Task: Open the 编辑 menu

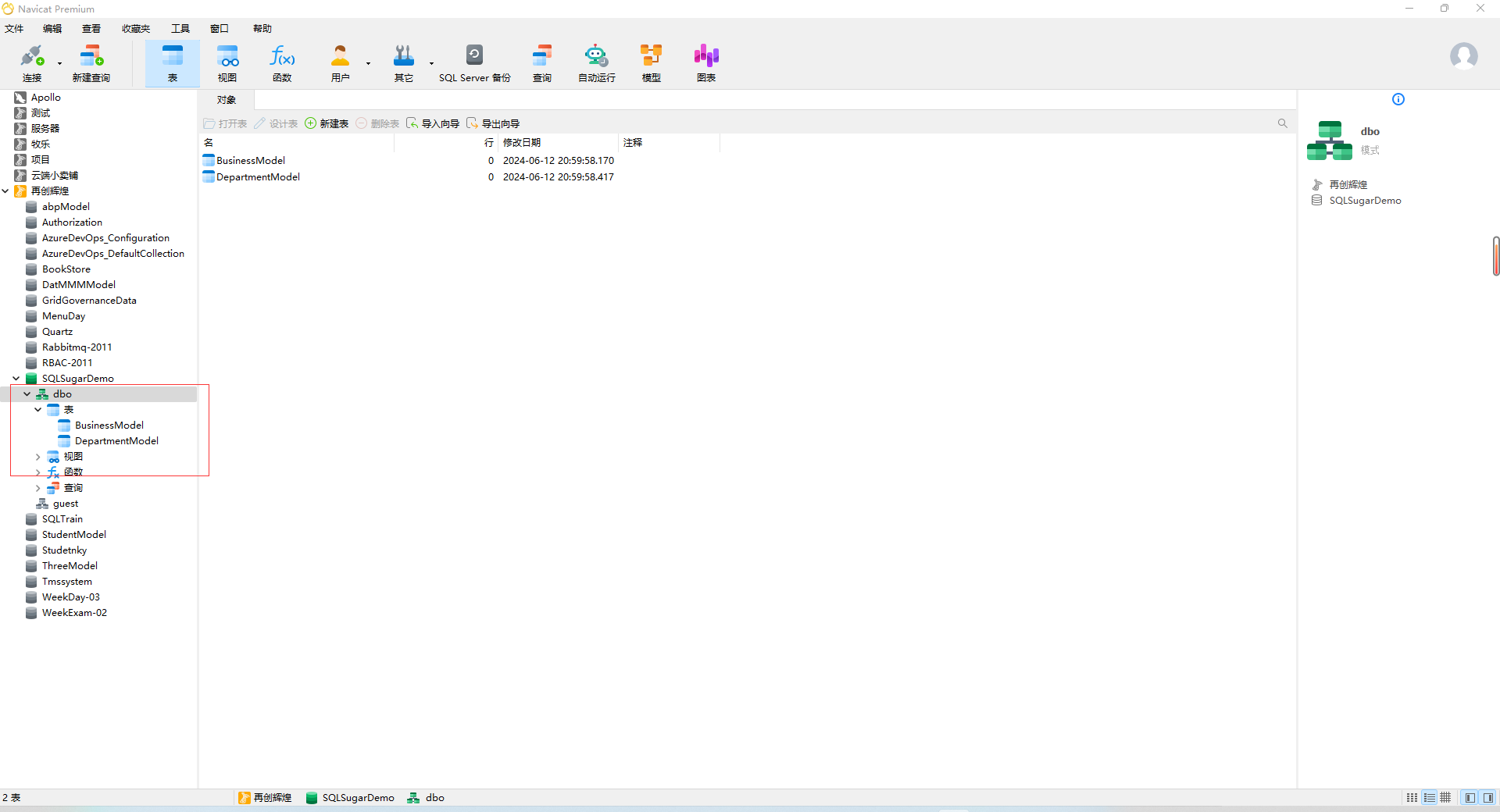Action: click(x=52, y=29)
